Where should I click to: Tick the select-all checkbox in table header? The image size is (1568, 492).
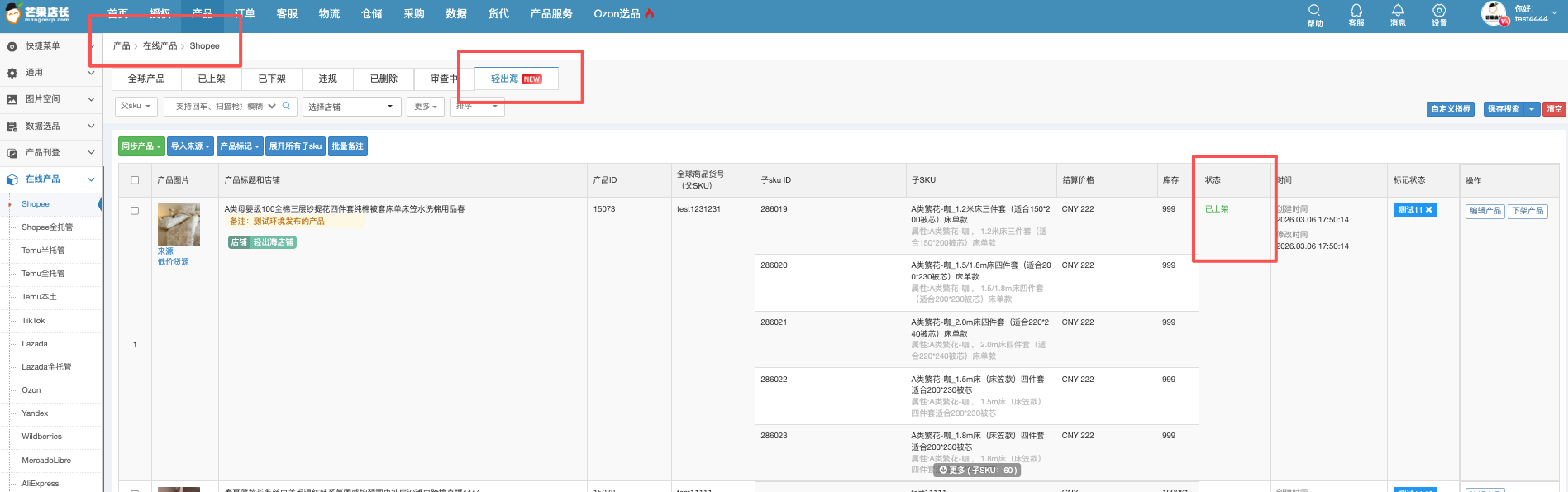pyautogui.click(x=135, y=180)
